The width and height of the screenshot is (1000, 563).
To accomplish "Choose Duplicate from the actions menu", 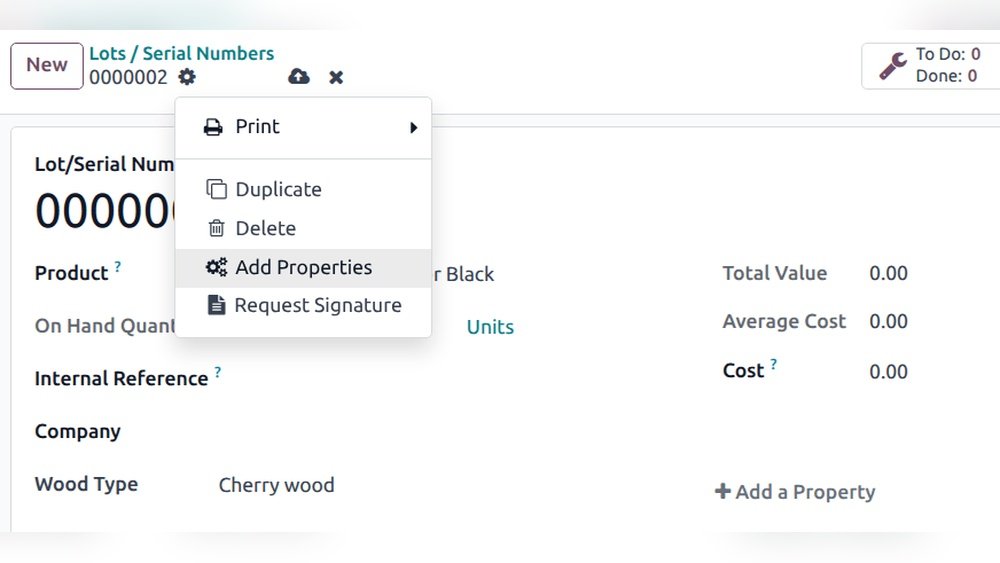I will (x=278, y=190).
